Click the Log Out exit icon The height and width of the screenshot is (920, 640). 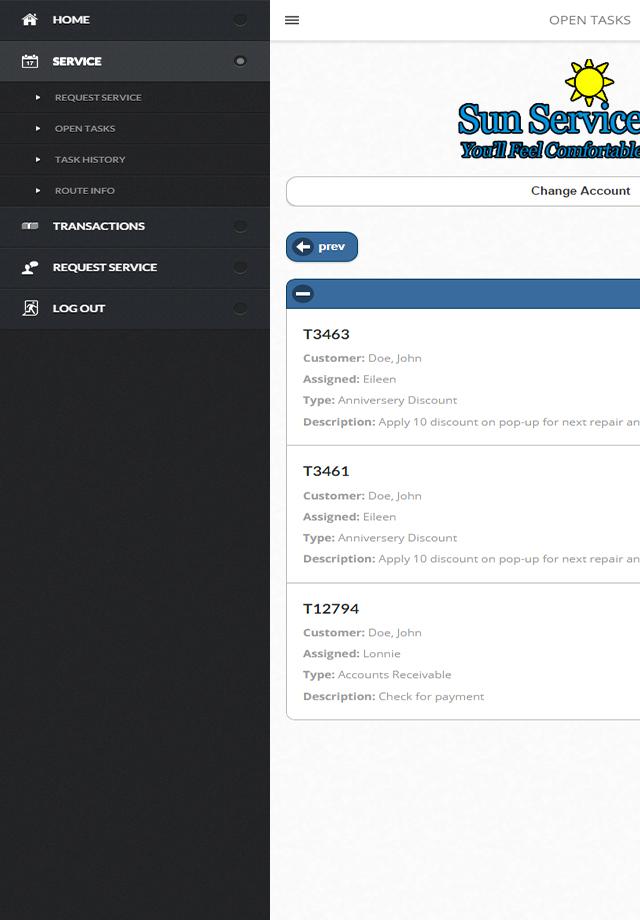click(30, 308)
